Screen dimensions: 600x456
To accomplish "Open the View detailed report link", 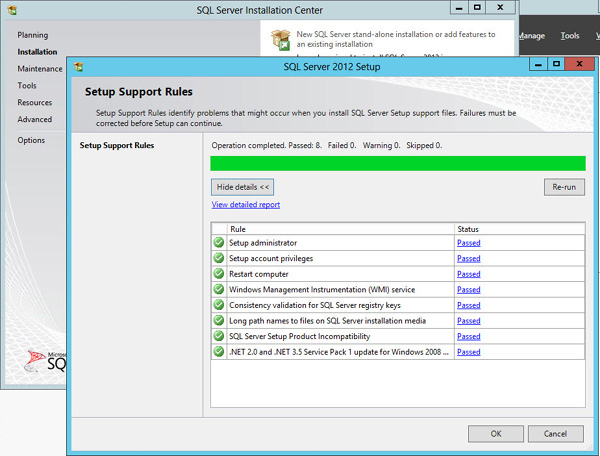I will (246, 205).
